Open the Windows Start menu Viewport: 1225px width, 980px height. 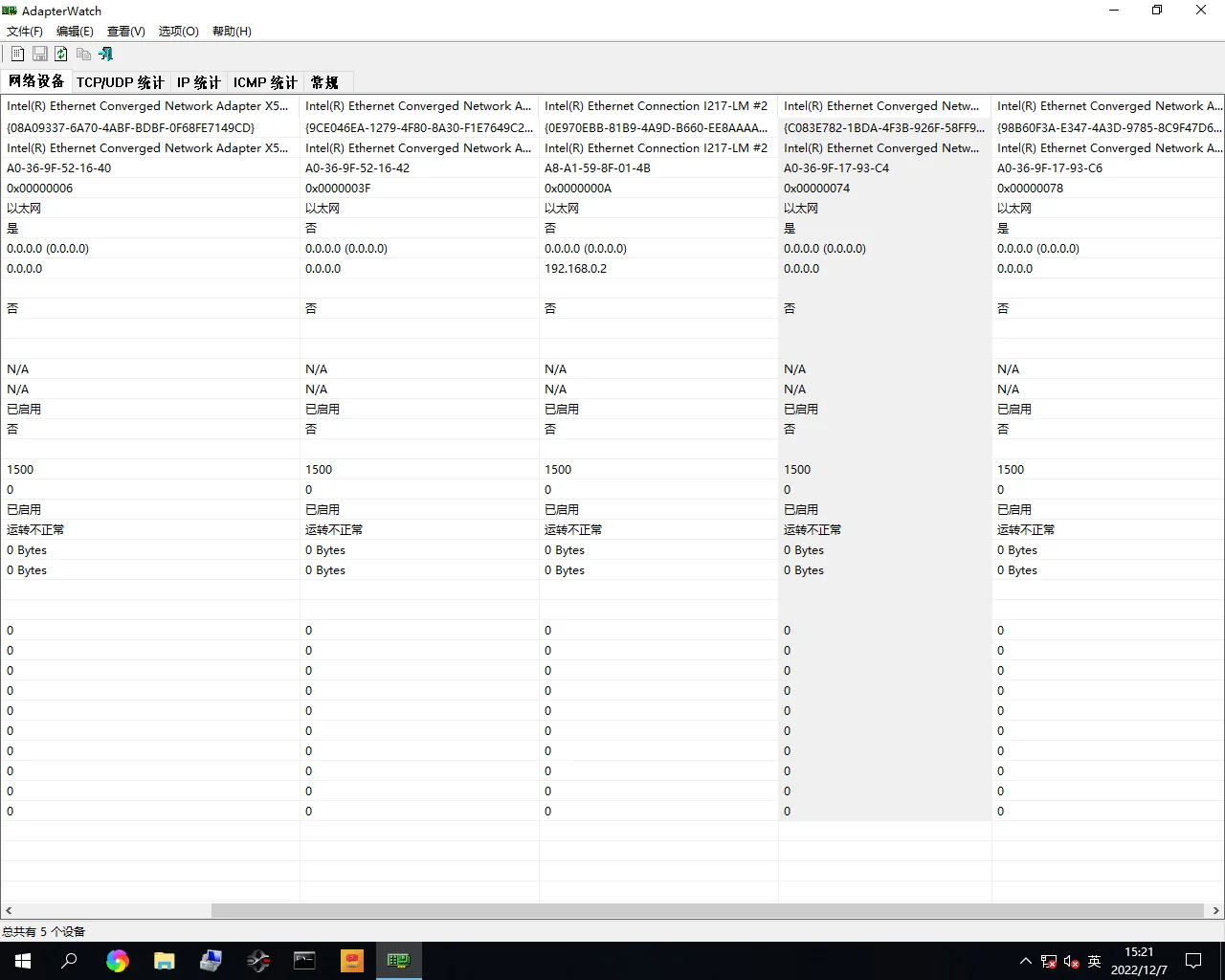[x=23, y=961]
